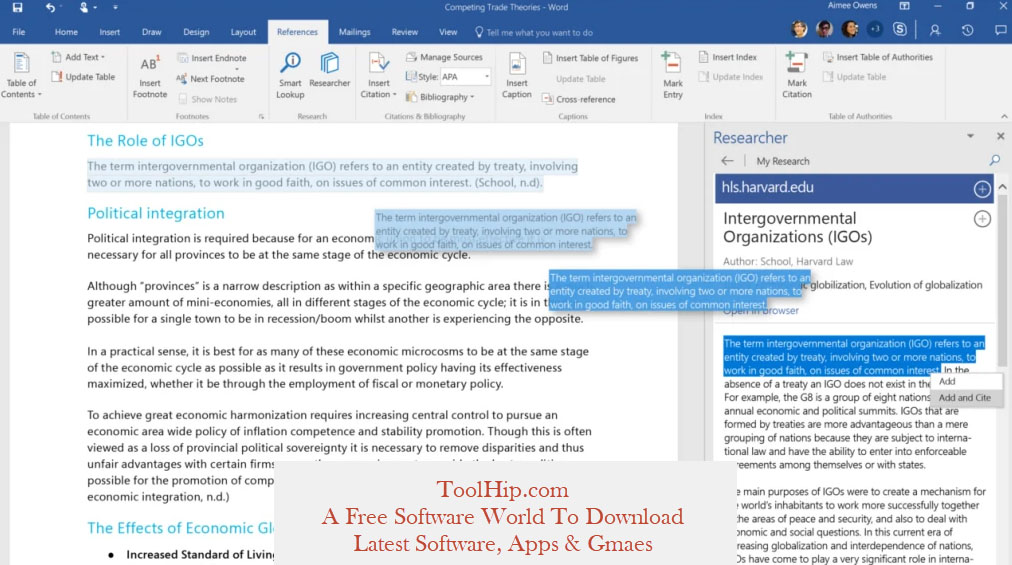Click Mark Entry

pos(673,76)
